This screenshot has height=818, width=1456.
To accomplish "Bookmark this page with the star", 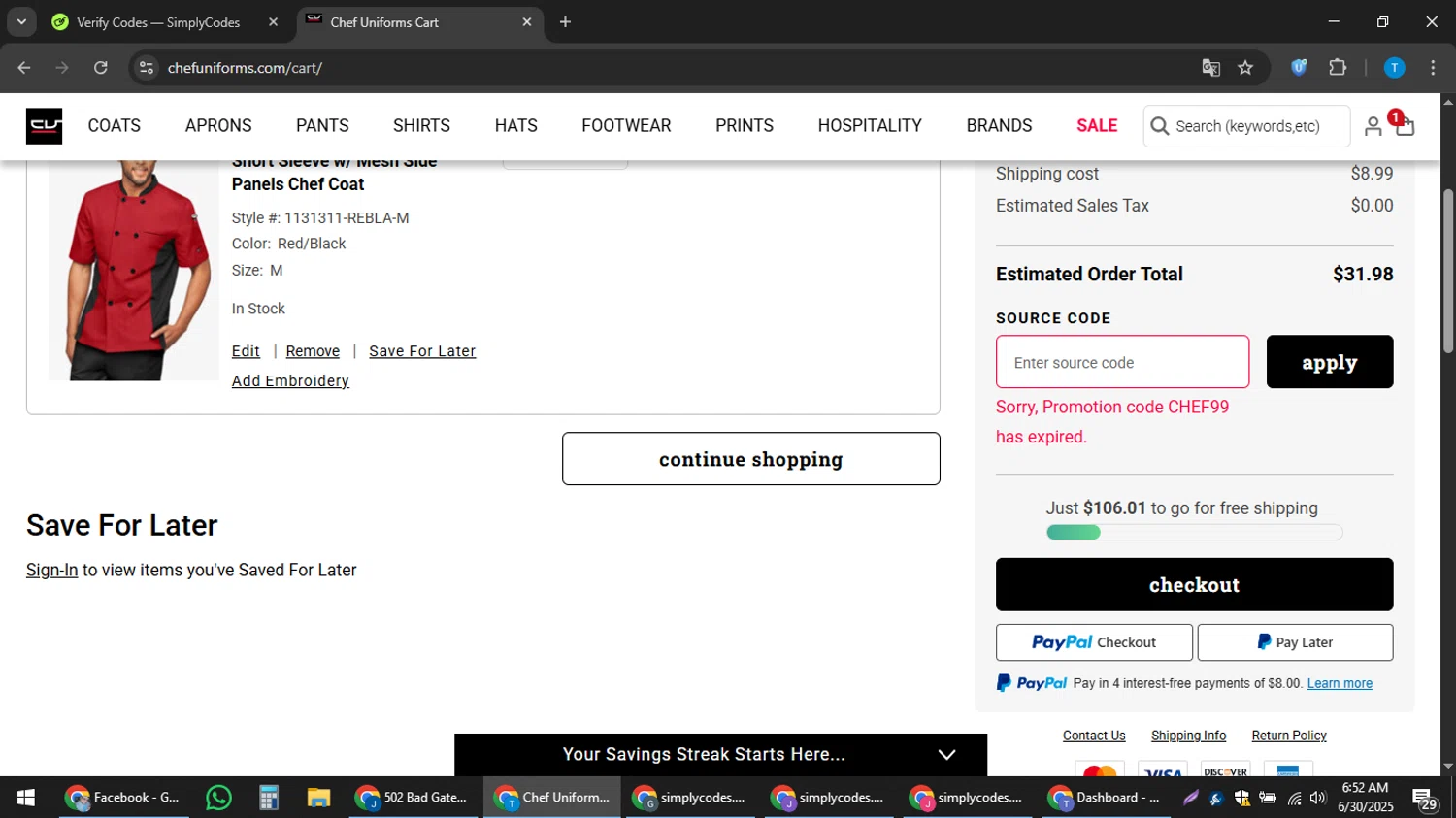I will coord(1245,68).
